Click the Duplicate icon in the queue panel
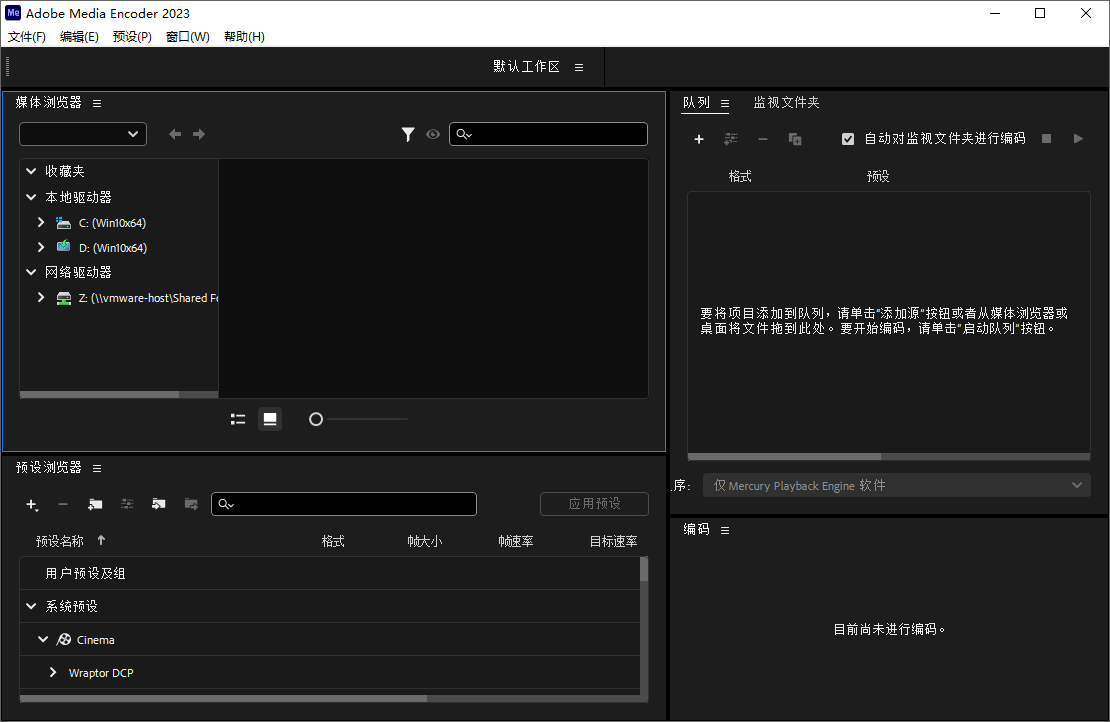1110x722 pixels. coord(796,139)
